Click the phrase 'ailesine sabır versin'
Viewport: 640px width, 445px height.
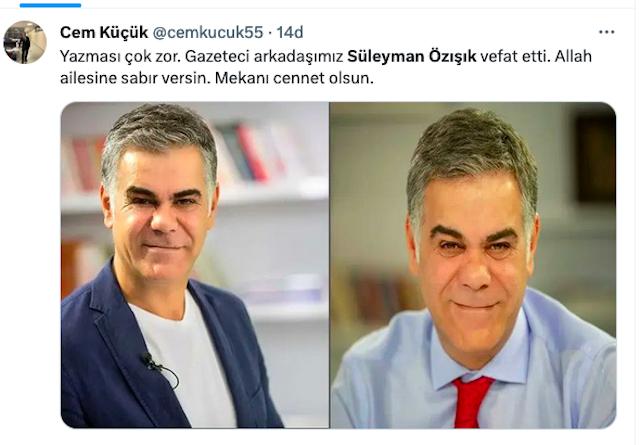click(133, 78)
